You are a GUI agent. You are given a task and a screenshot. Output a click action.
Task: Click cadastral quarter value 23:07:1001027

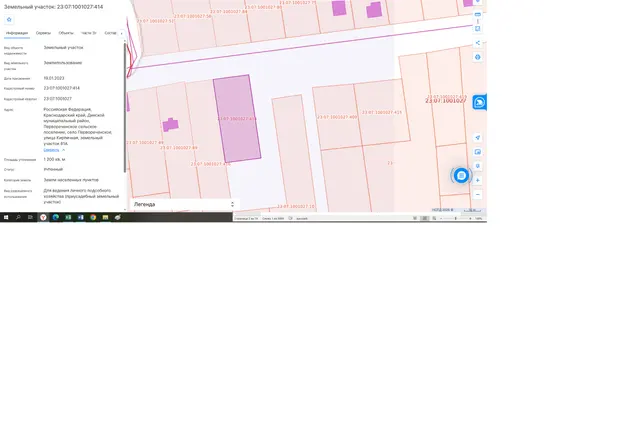coord(58,99)
